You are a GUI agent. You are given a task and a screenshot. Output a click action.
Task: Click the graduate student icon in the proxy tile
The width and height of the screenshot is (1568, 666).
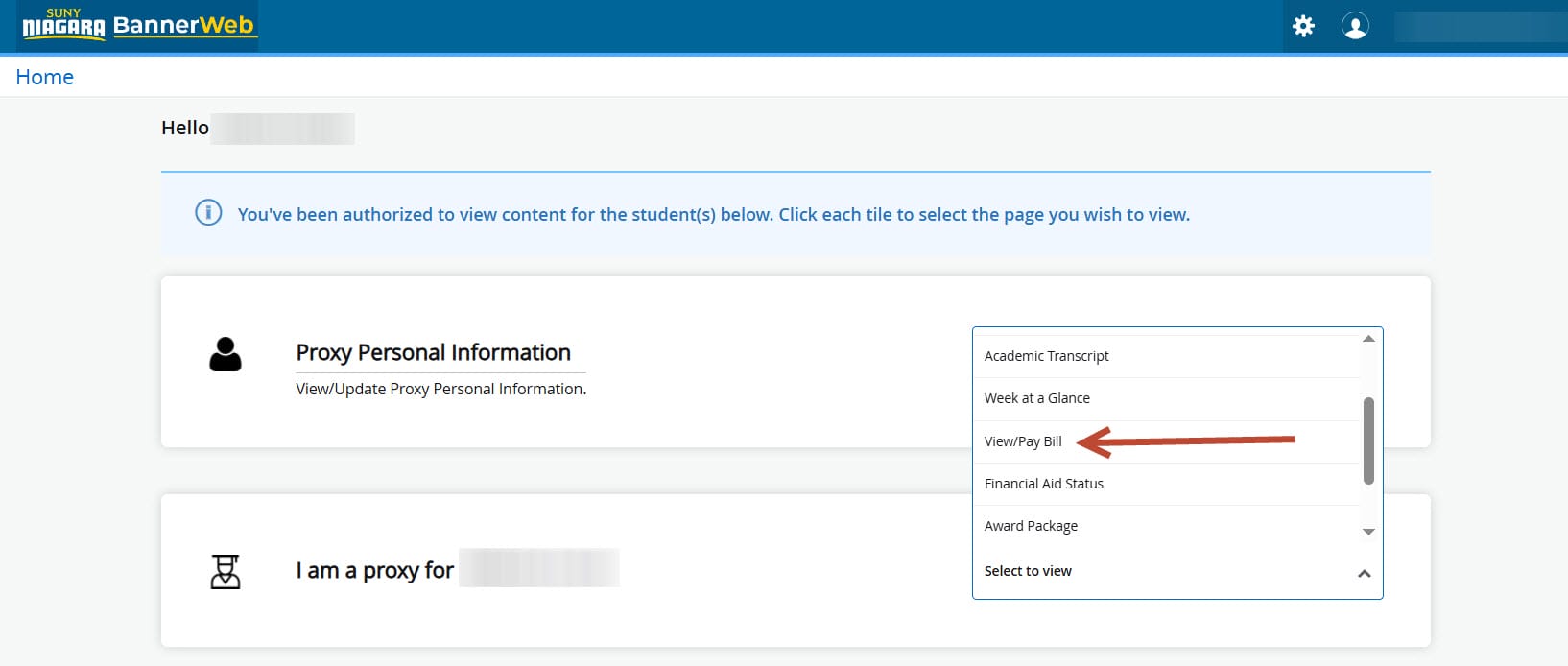(x=226, y=571)
